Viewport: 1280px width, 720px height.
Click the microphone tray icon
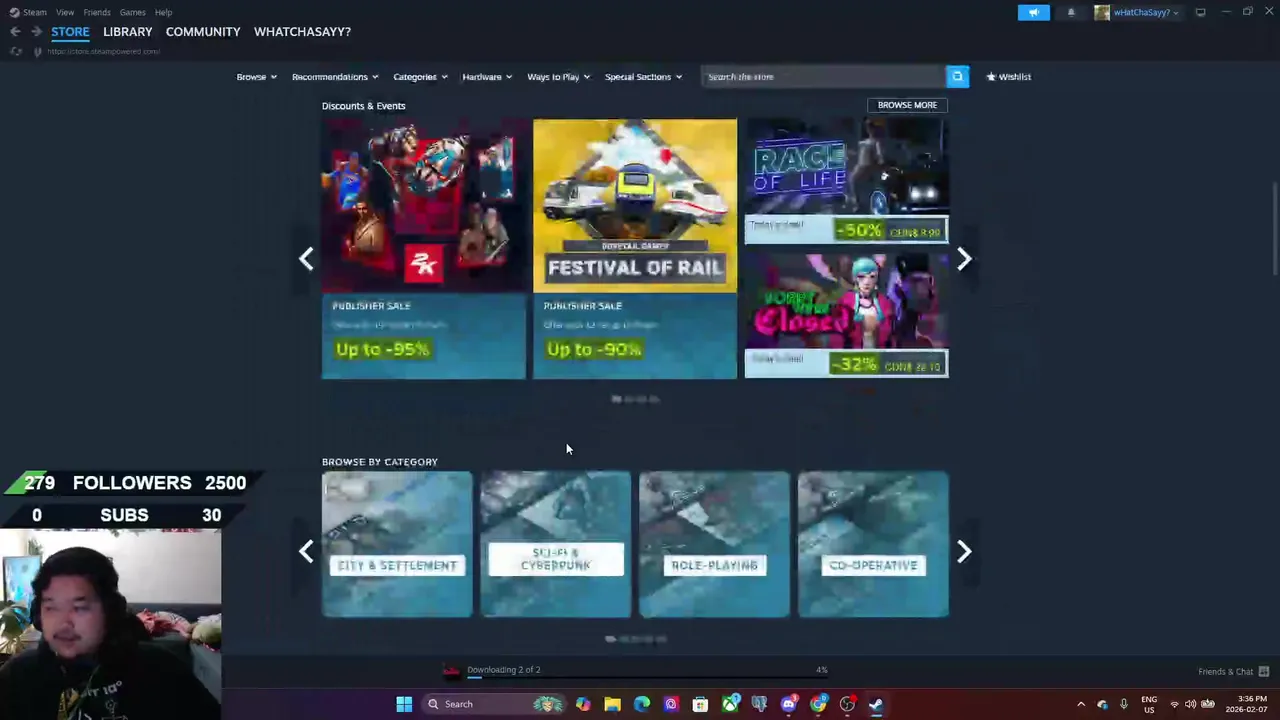coord(1124,704)
